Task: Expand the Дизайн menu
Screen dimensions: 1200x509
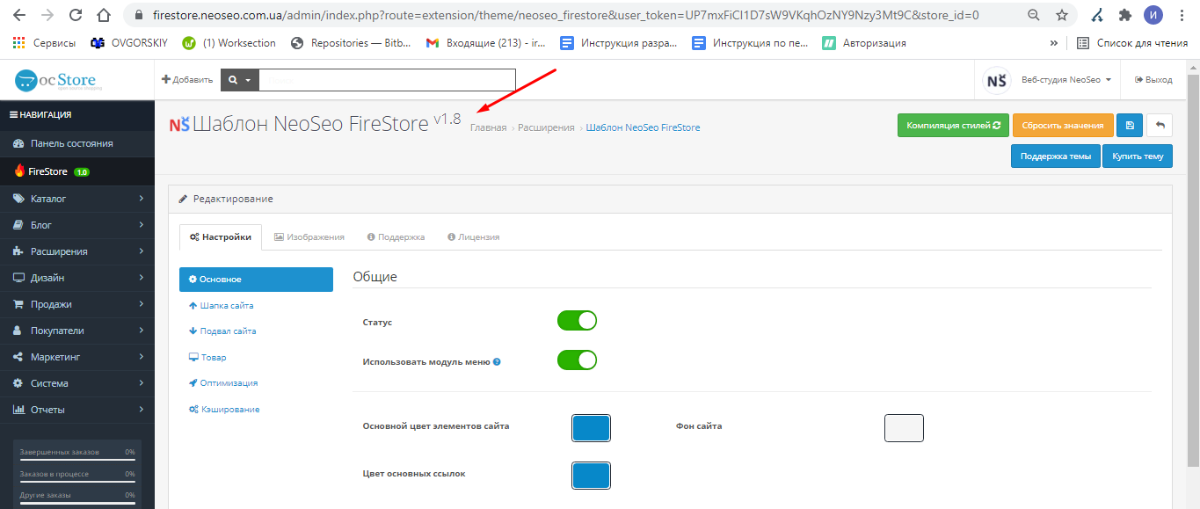Action: point(77,278)
